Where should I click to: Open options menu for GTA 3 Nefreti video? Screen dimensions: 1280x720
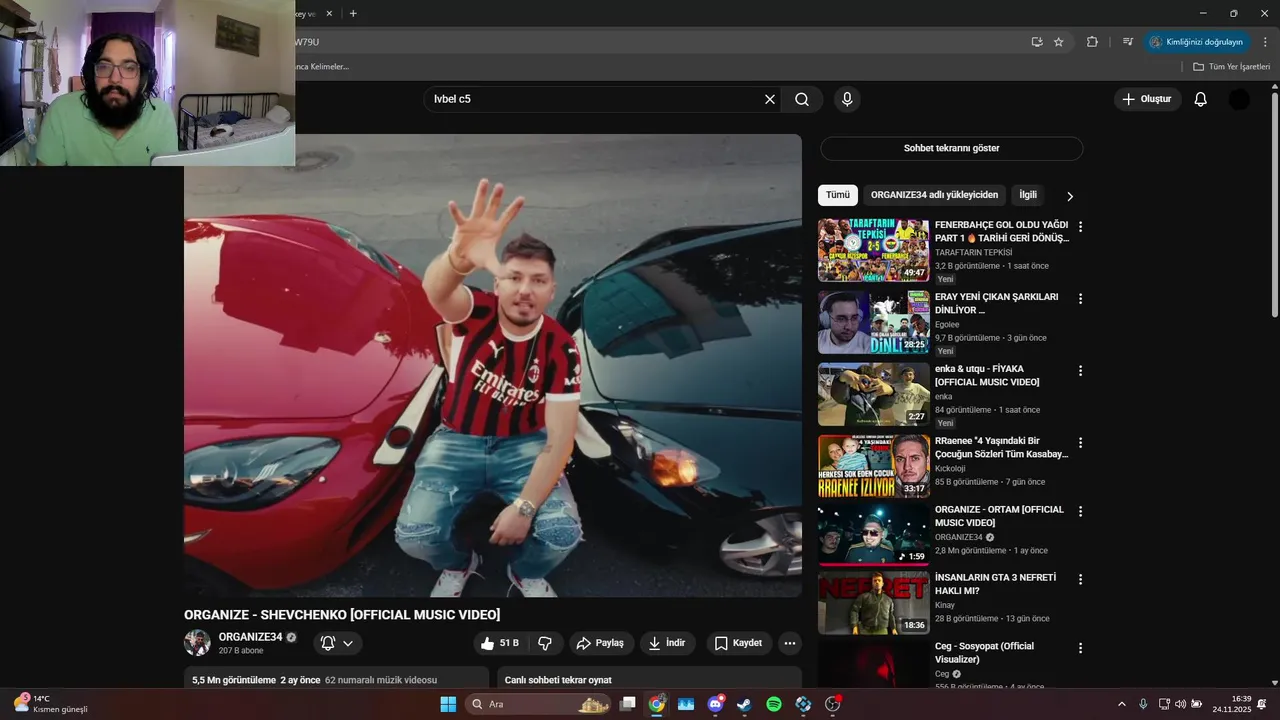point(1080,579)
